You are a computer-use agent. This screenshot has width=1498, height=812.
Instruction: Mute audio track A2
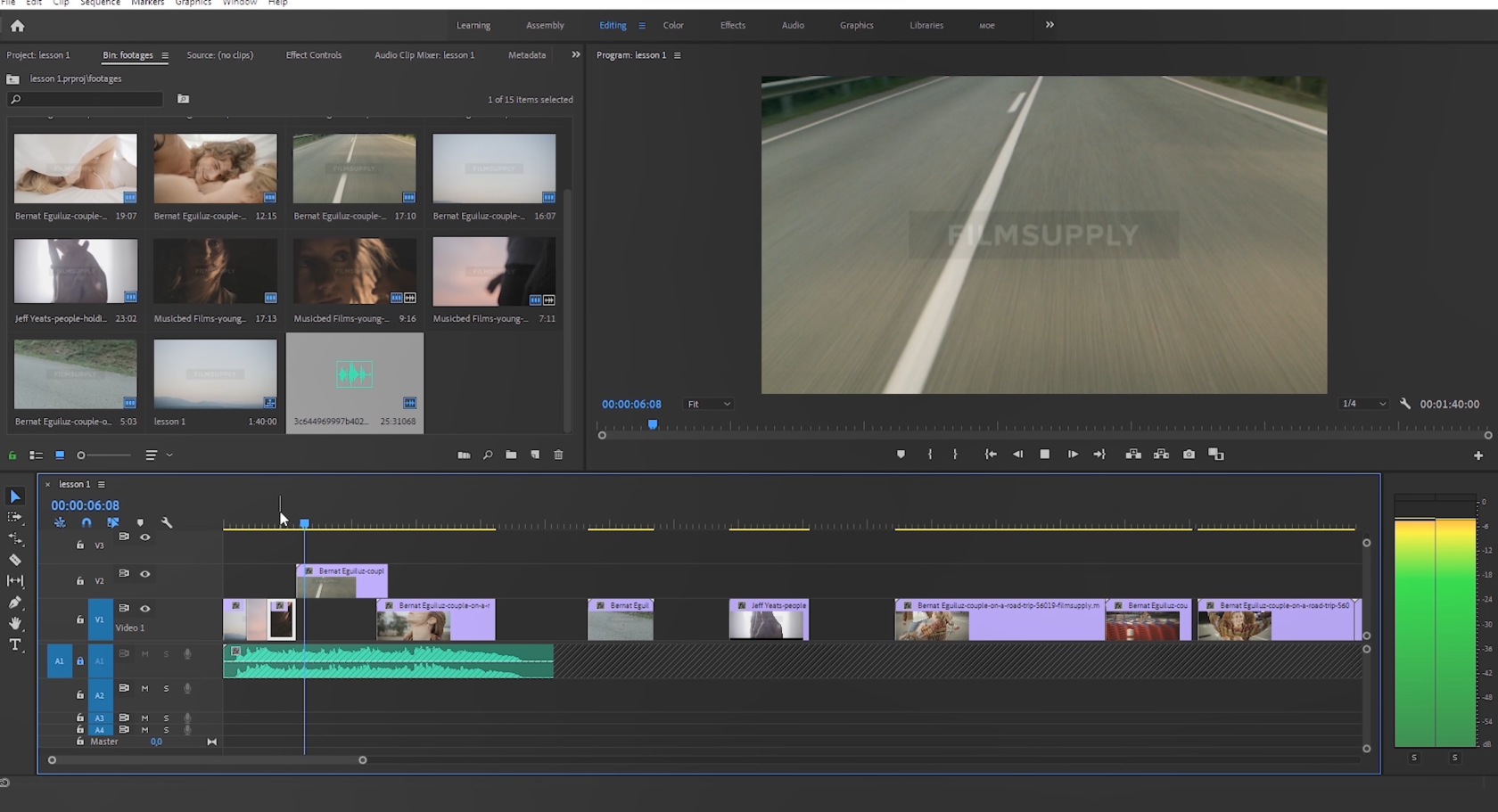pyautogui.click(x=144, y=689)
